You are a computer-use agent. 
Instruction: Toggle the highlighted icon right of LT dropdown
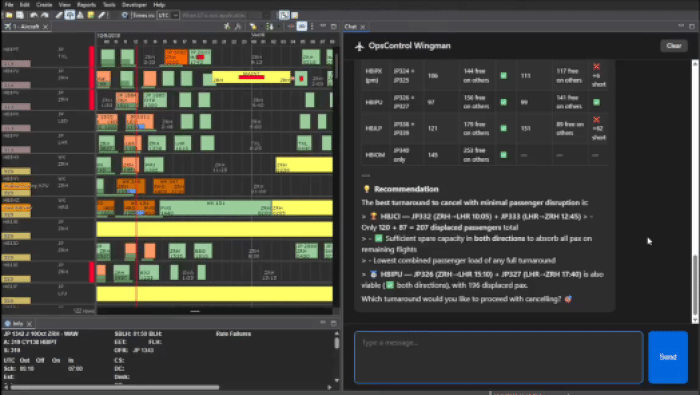[x=284, y=15]
